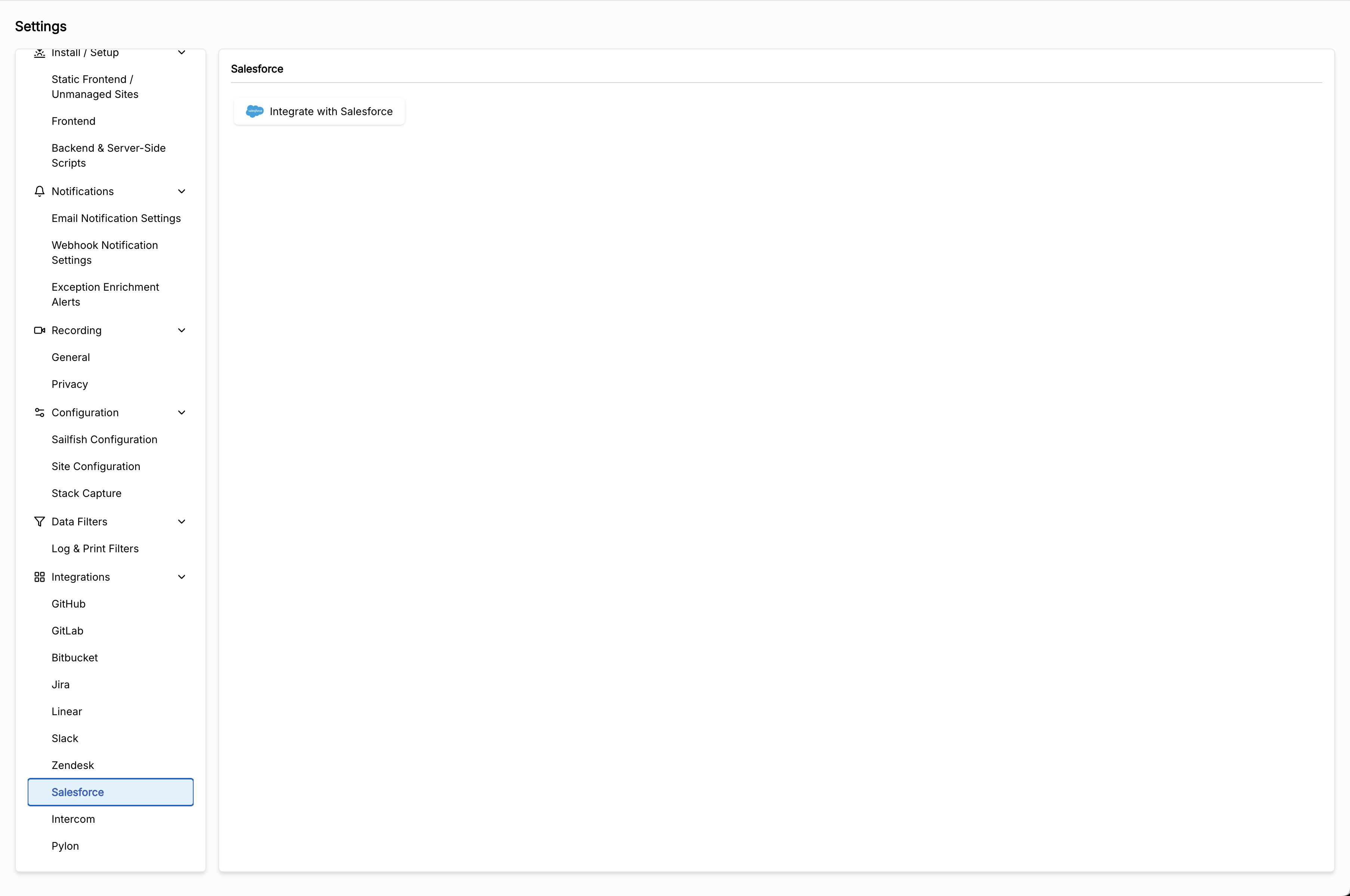Open Sailfish Configuration
This screenshot has height=896, width=1350.
(x=110, y=439)
